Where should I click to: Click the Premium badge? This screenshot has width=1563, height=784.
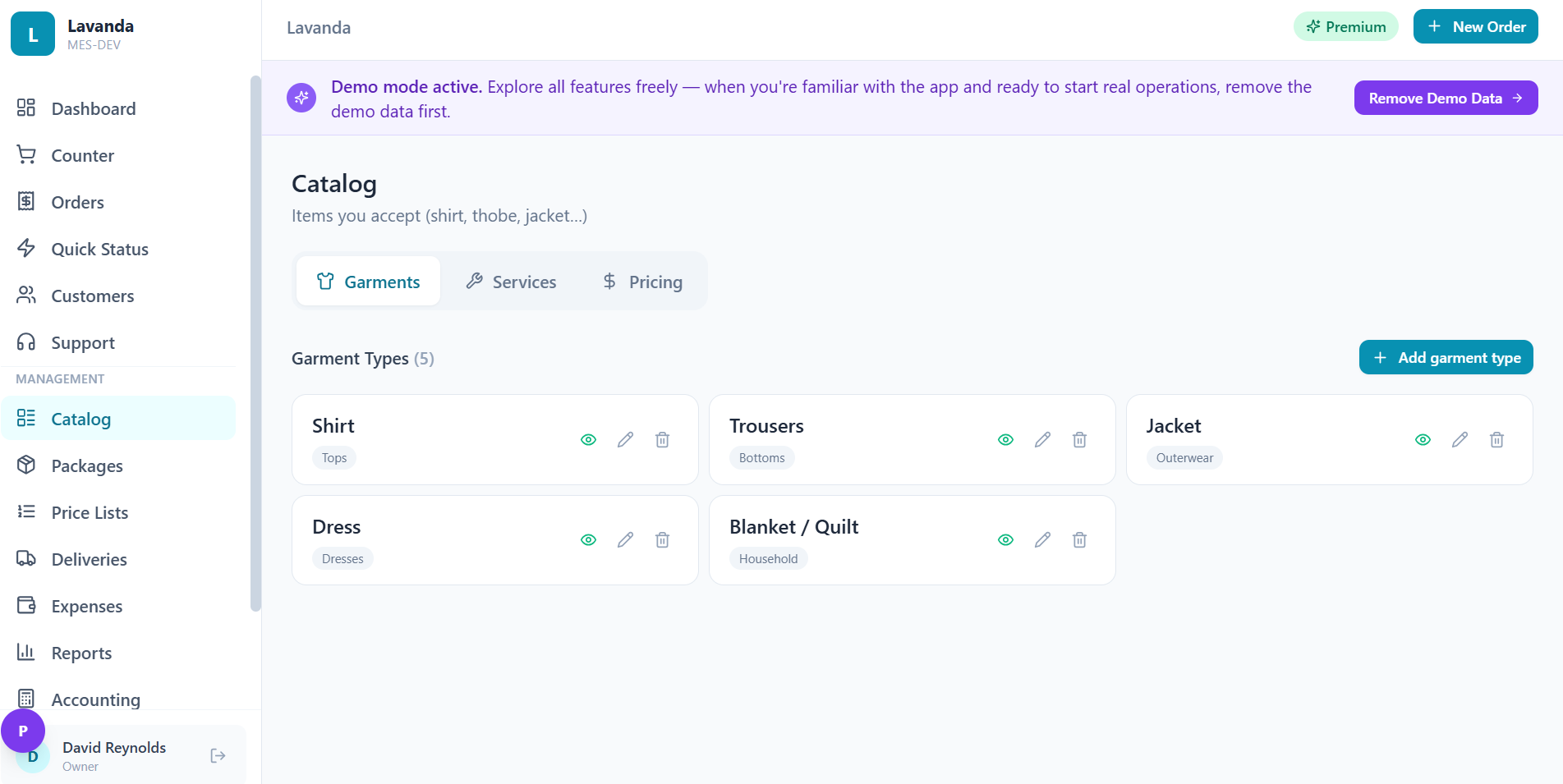point(1345,26)
